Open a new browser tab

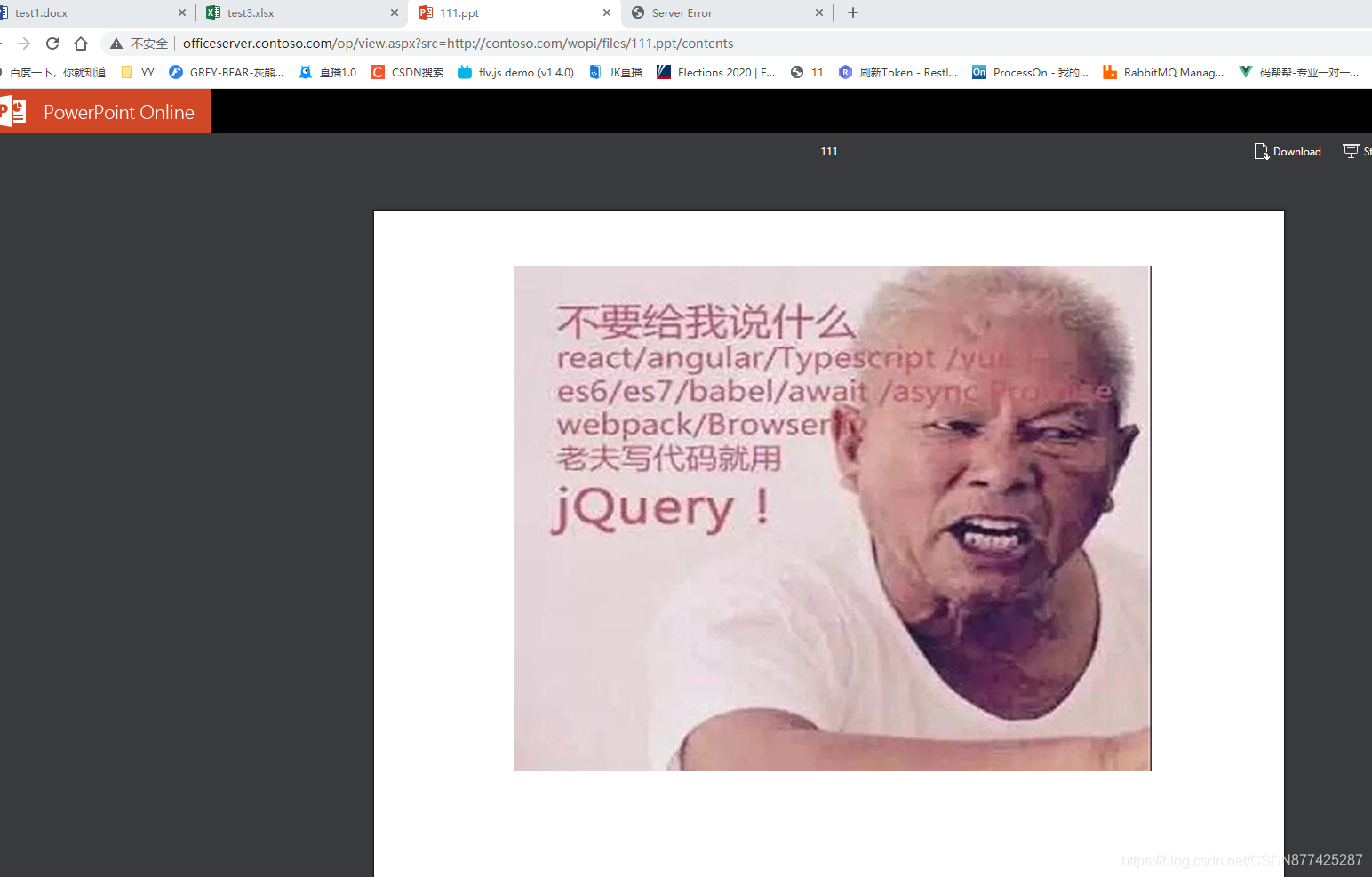pyautogui.click(x=853, y=12)
